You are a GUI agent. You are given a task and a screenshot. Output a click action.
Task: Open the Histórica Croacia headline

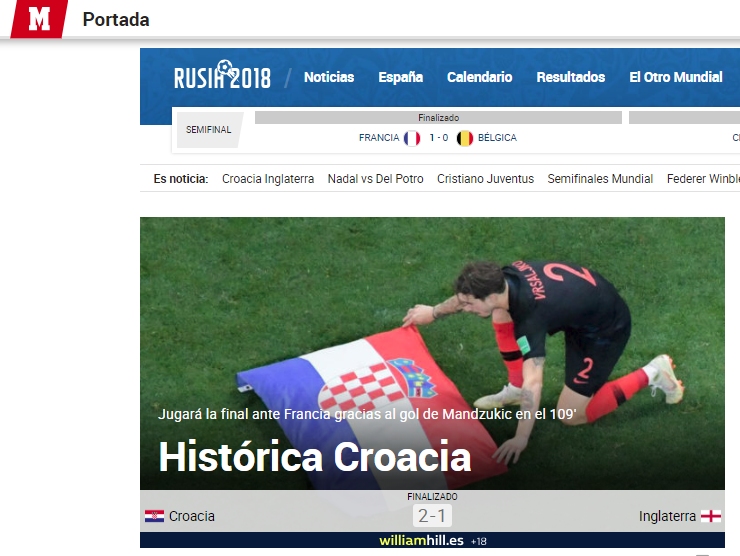click(x=315, y=456)
